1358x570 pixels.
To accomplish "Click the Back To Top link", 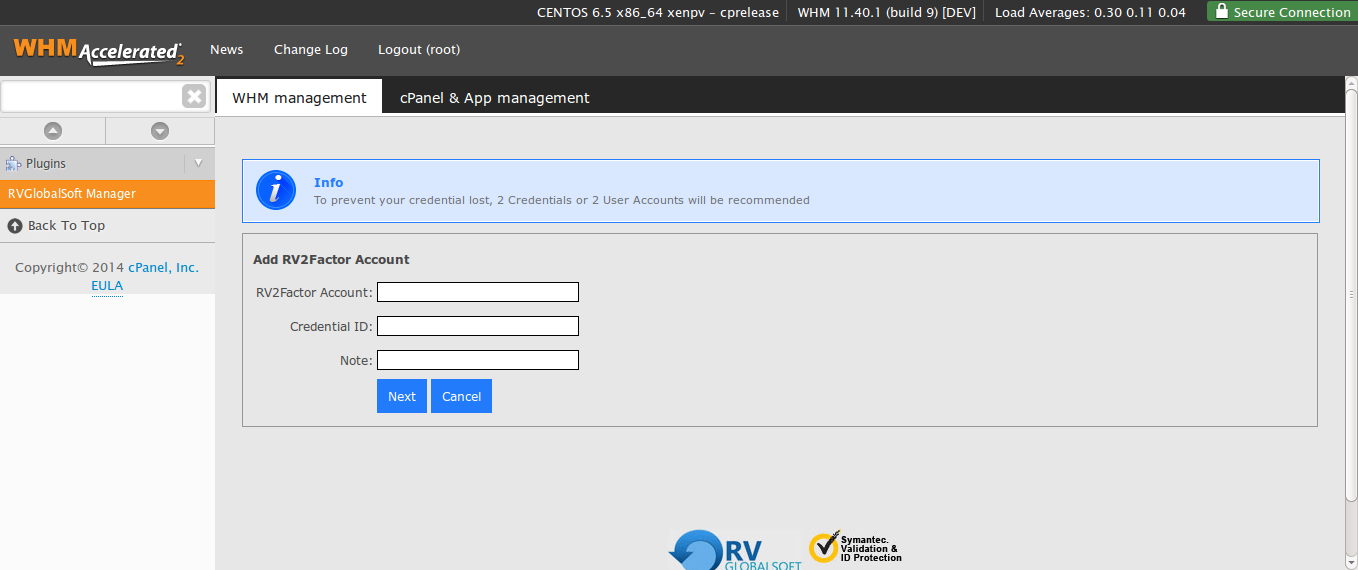I will click(x=66, y=226).
